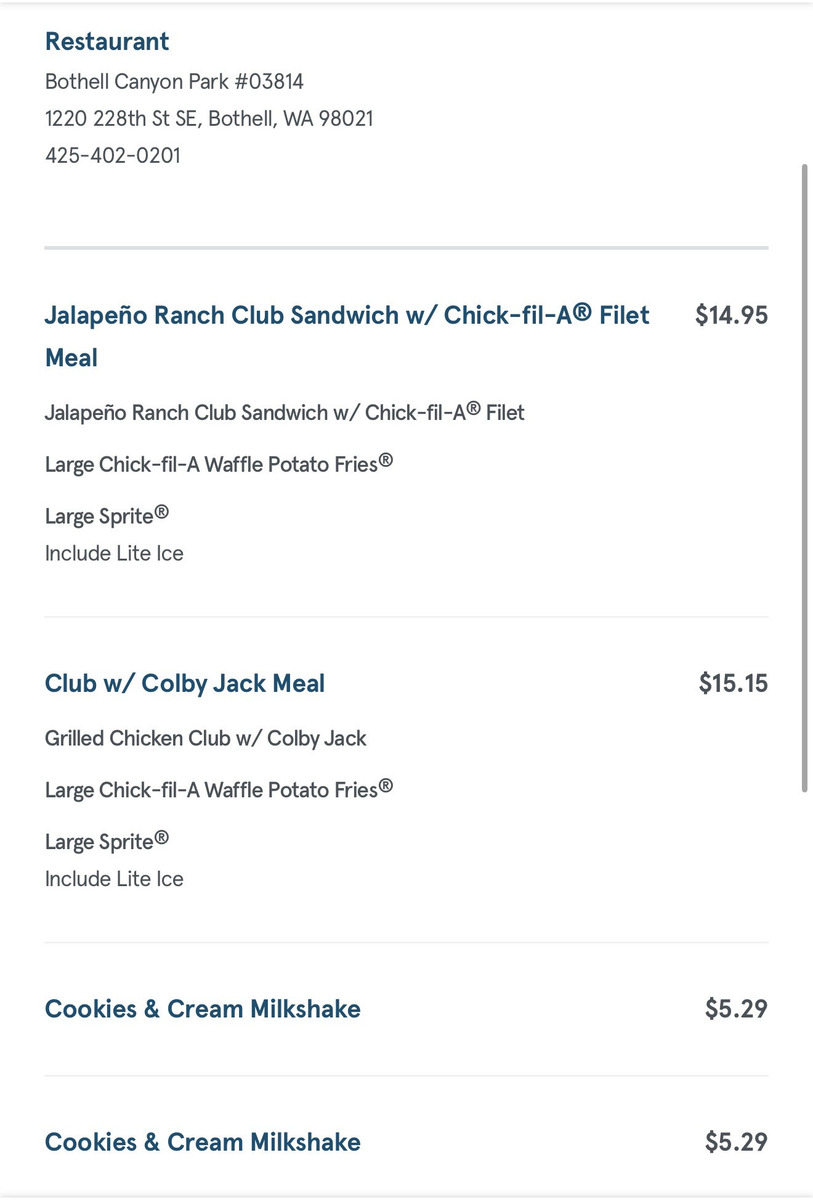
Task: Click Include Lite Ice under the Jalapeño meal
Action: [114, 554]
